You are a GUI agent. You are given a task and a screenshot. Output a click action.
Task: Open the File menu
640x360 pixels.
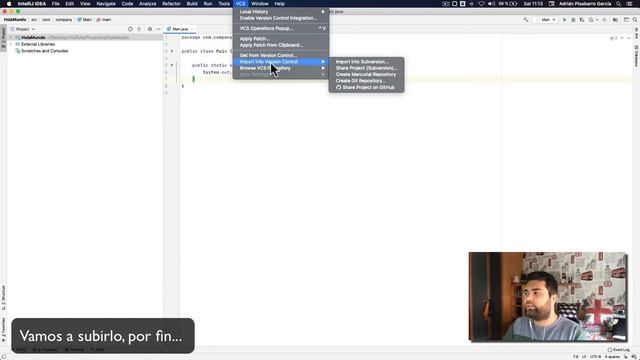coord(56,4)
